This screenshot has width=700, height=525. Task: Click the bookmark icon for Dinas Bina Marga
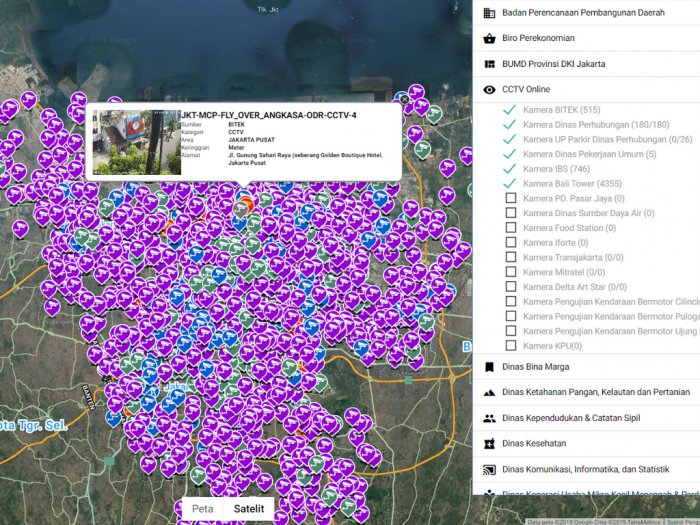(489, 367)
